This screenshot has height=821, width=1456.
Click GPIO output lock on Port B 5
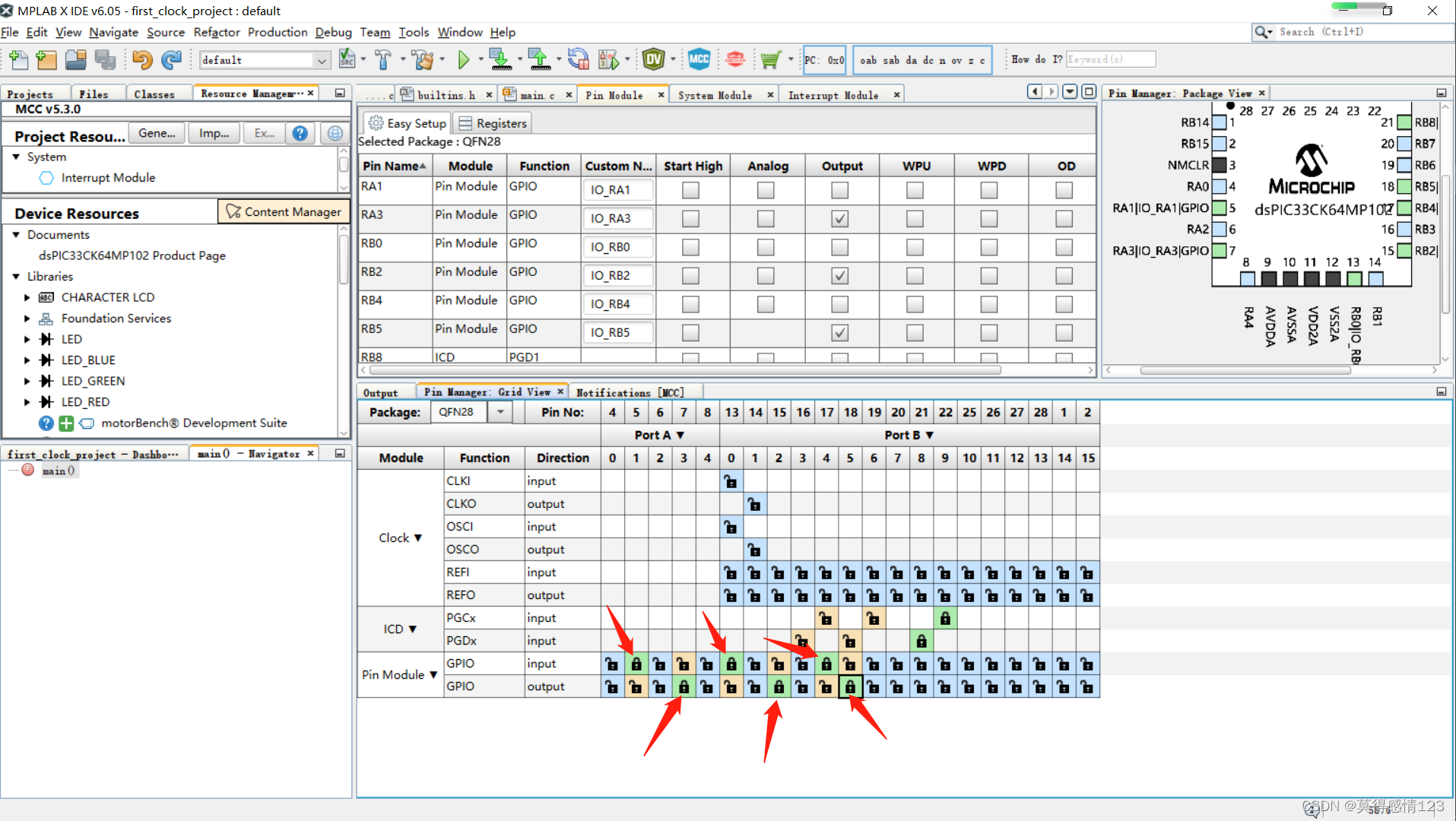tap(850, 686)
